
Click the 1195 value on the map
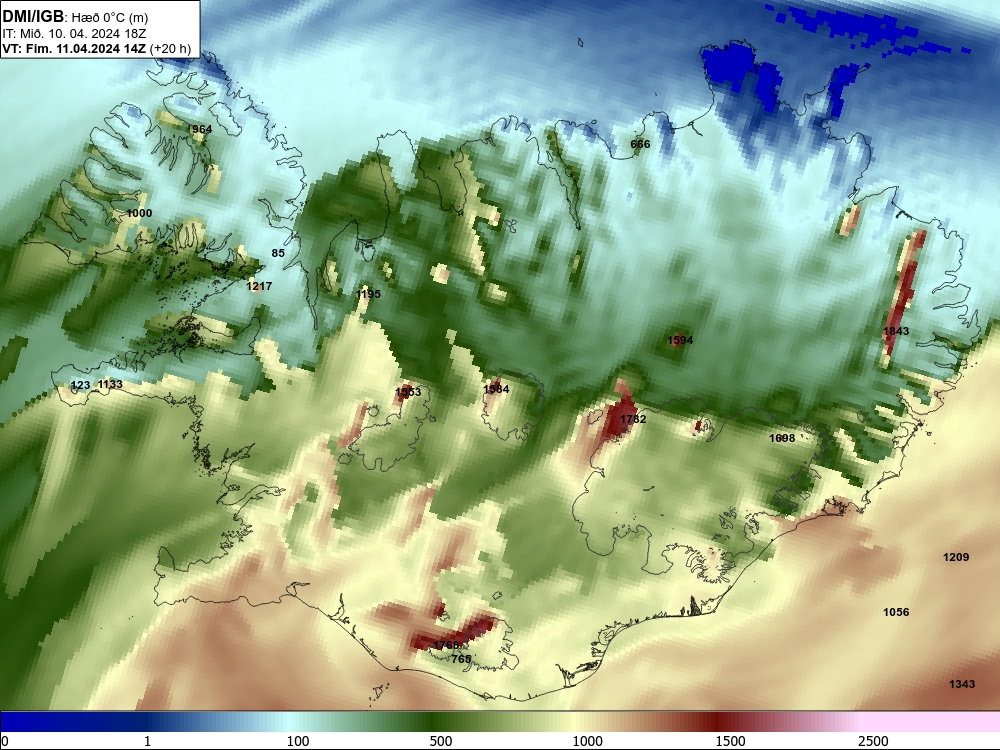pyautogui.click(x=368, y=294)
